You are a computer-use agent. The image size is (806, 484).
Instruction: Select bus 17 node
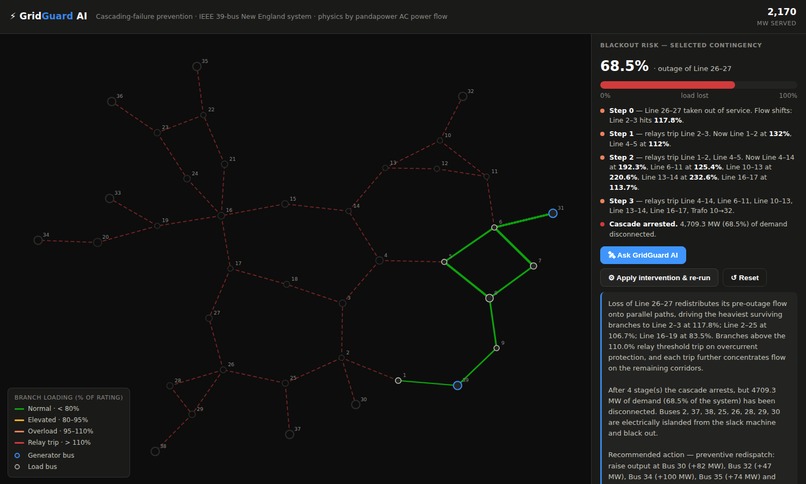pos(230,268)
